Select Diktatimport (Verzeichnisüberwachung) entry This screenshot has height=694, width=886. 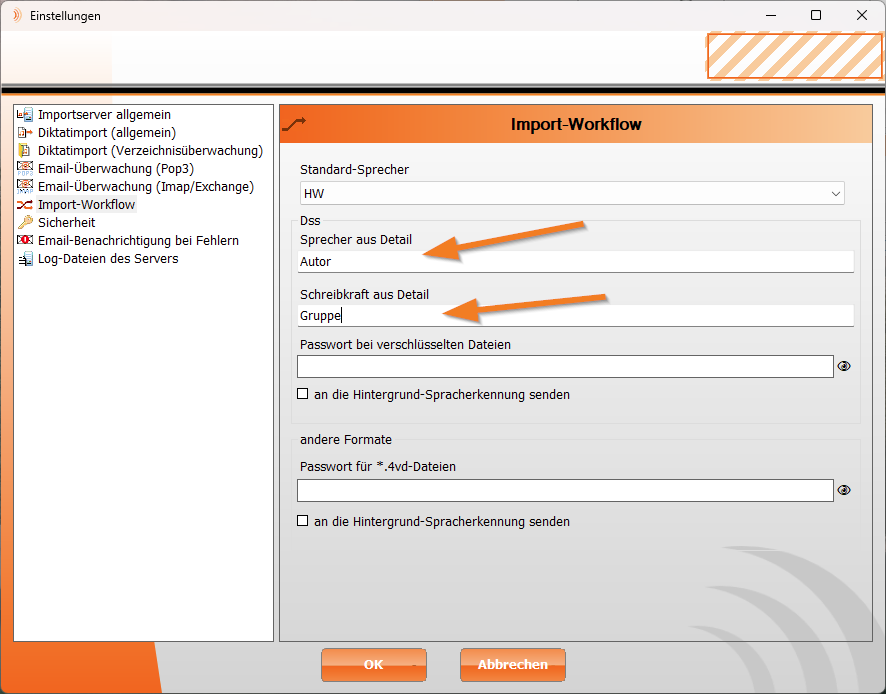[150, 151]
